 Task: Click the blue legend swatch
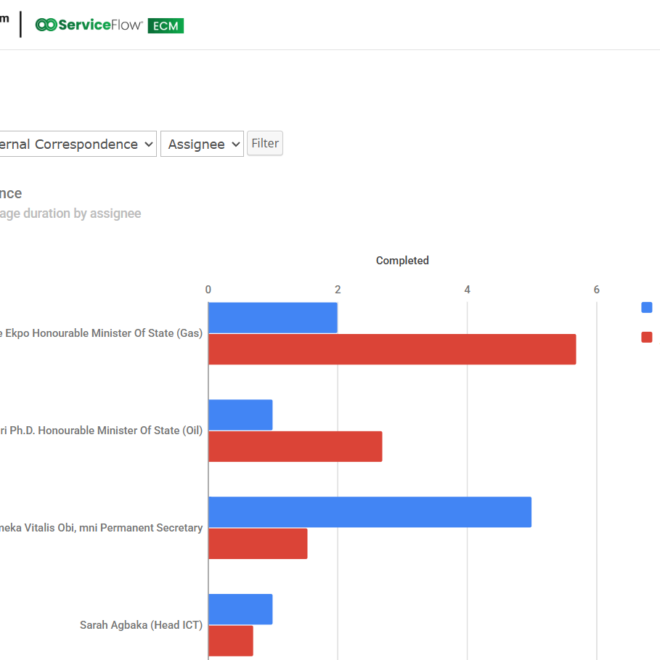647,307
